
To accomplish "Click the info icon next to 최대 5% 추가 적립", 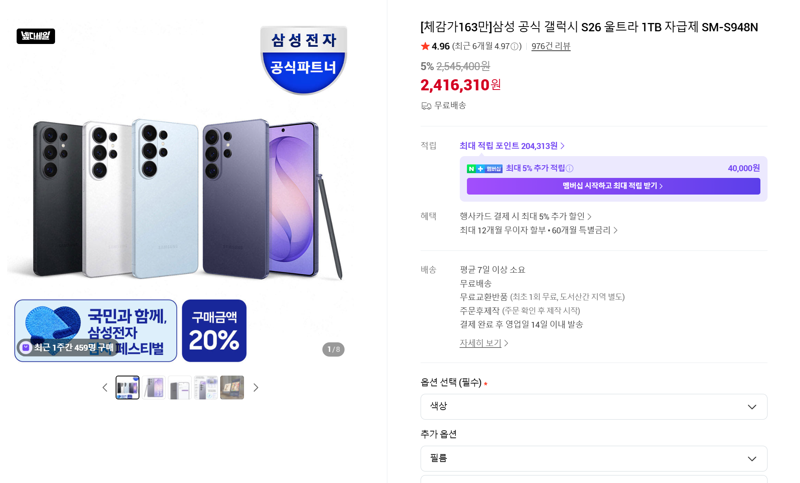I will pyautogui.click(x=570, y=168).
